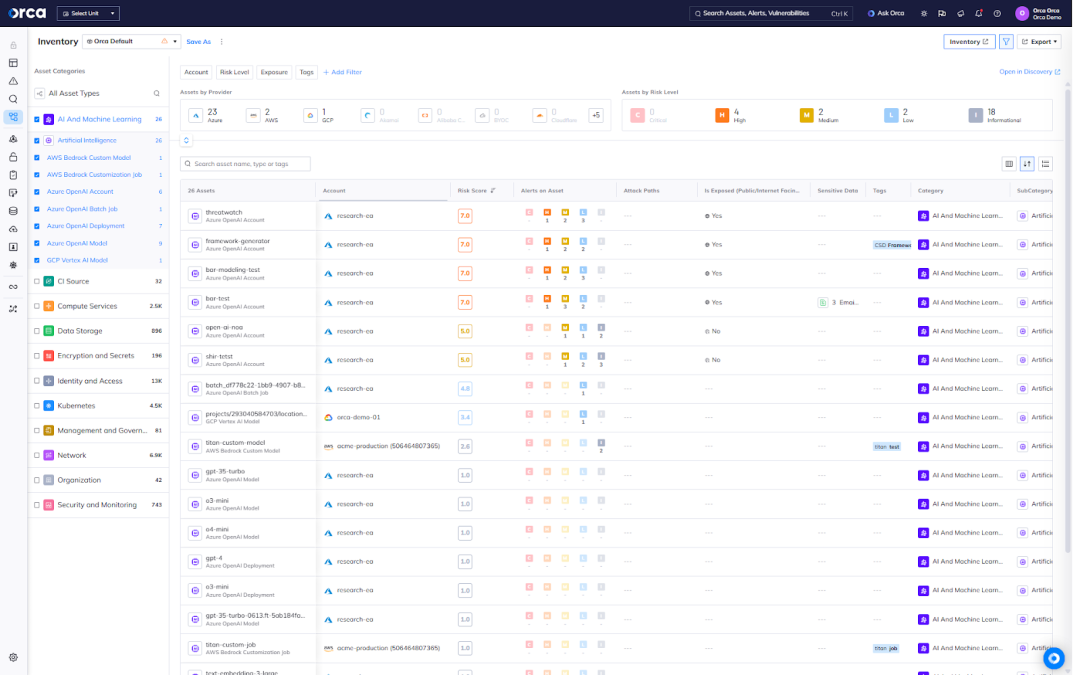The width and height of the screenshot is (1080, 675).
Task: Select the Risk Level filter tab
Action: [233, 72]
